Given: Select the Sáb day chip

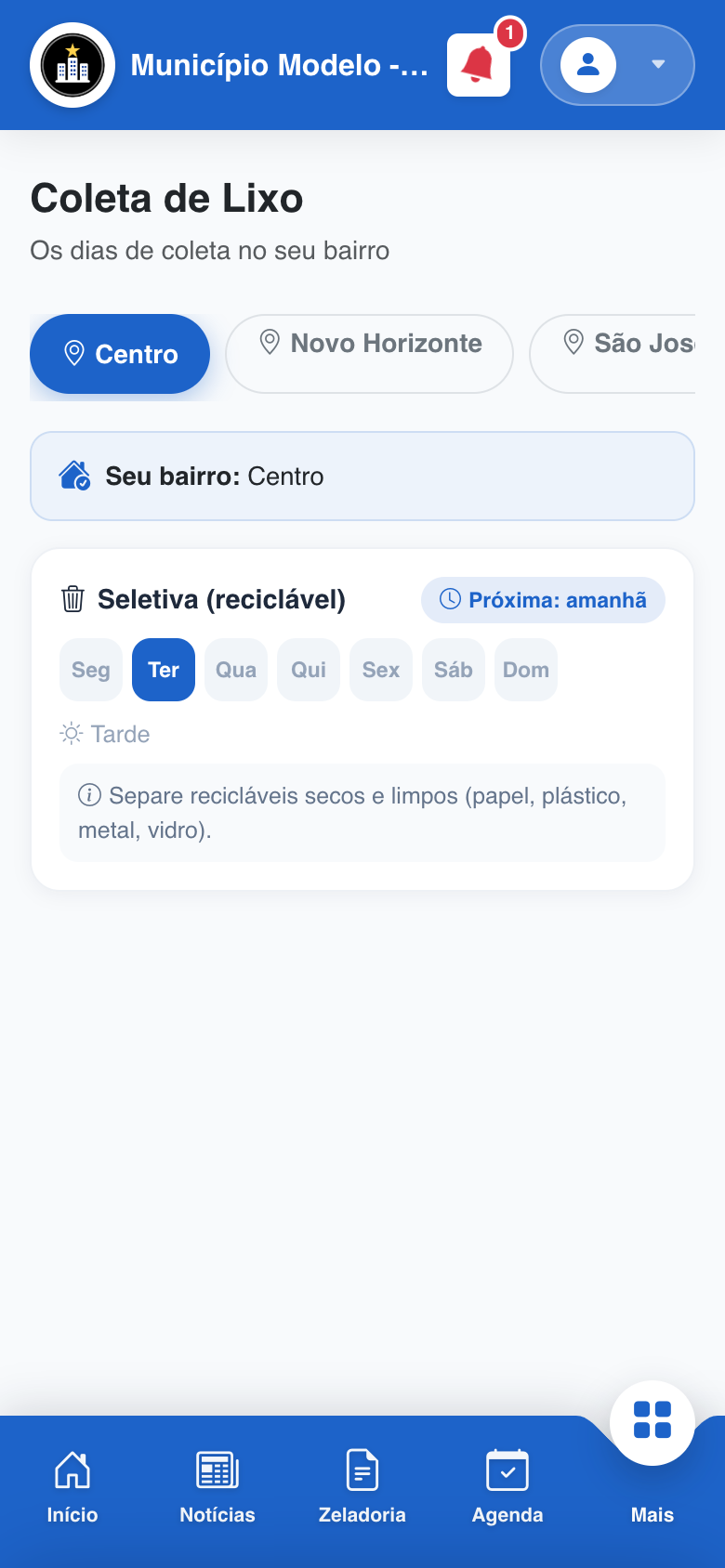Looking at the screenshot, I should (x=454, y=670).
